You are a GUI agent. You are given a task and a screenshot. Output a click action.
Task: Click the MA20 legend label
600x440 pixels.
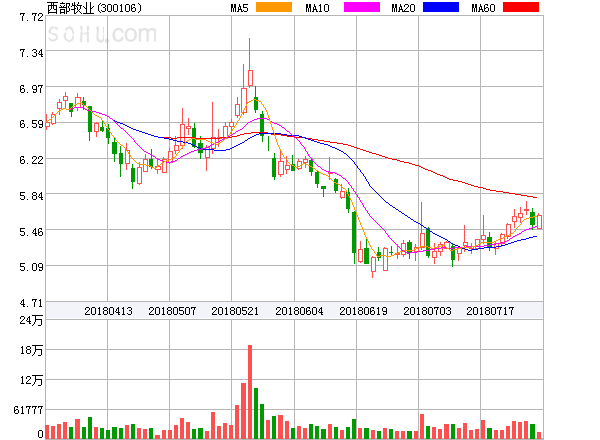coord(403,8)
